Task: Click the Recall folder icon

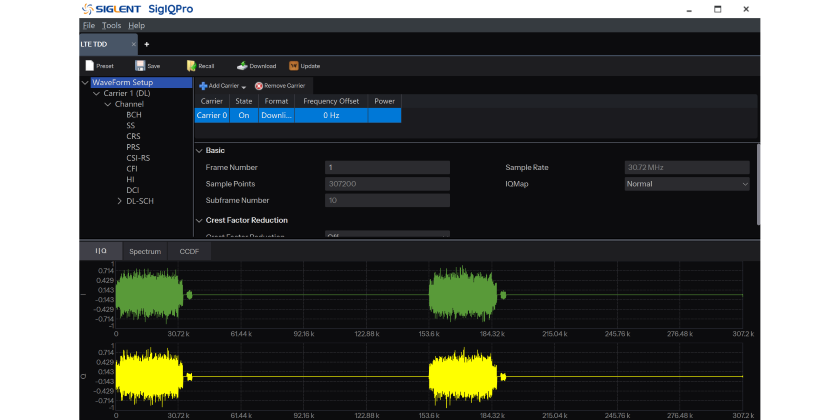Action: pos(191,66)
